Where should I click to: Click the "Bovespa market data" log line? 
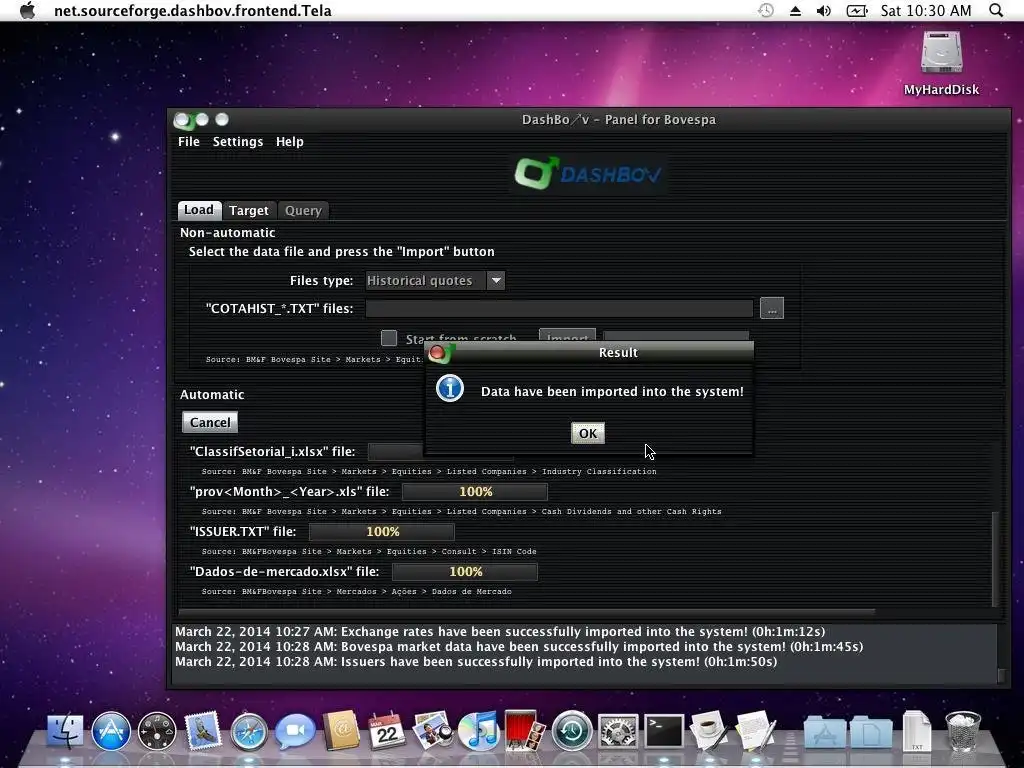(519, 647)
